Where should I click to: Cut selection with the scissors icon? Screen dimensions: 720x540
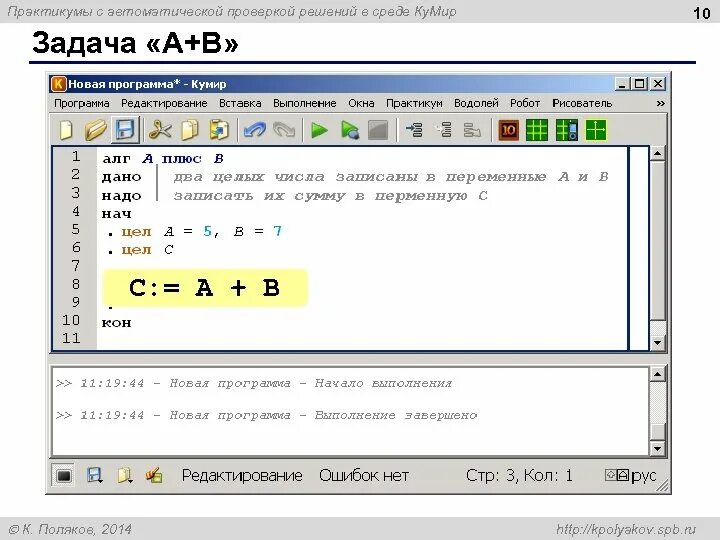160,130
